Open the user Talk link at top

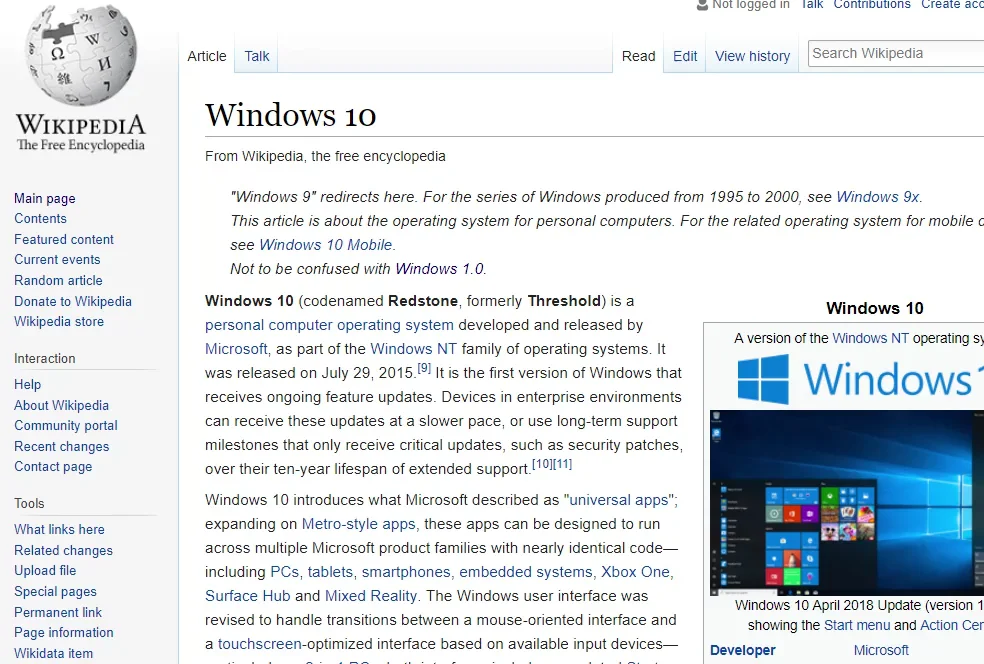pyautogui.click(x=811, y=4)
